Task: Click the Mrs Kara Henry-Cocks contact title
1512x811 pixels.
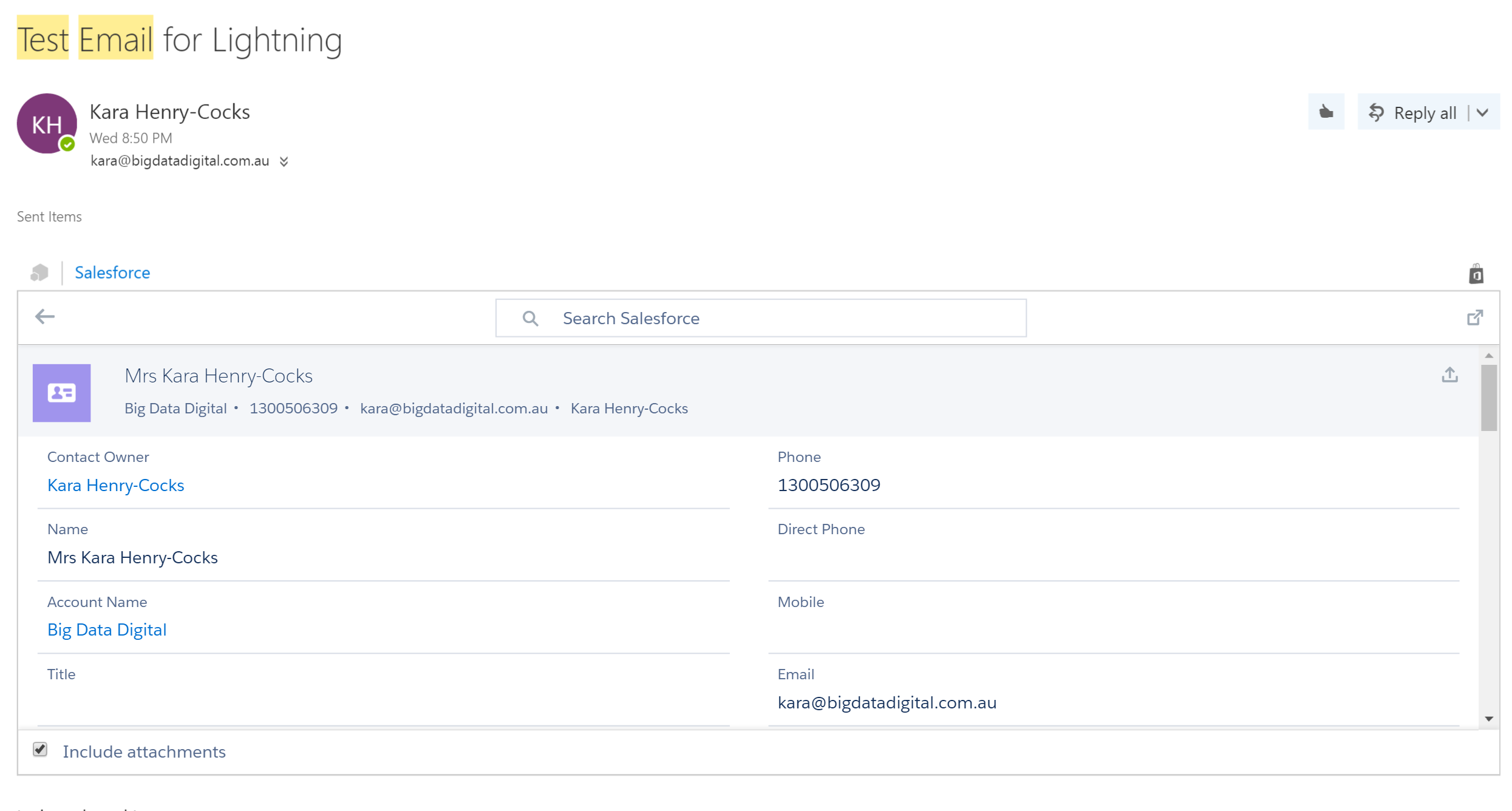Action: point(219,376)
